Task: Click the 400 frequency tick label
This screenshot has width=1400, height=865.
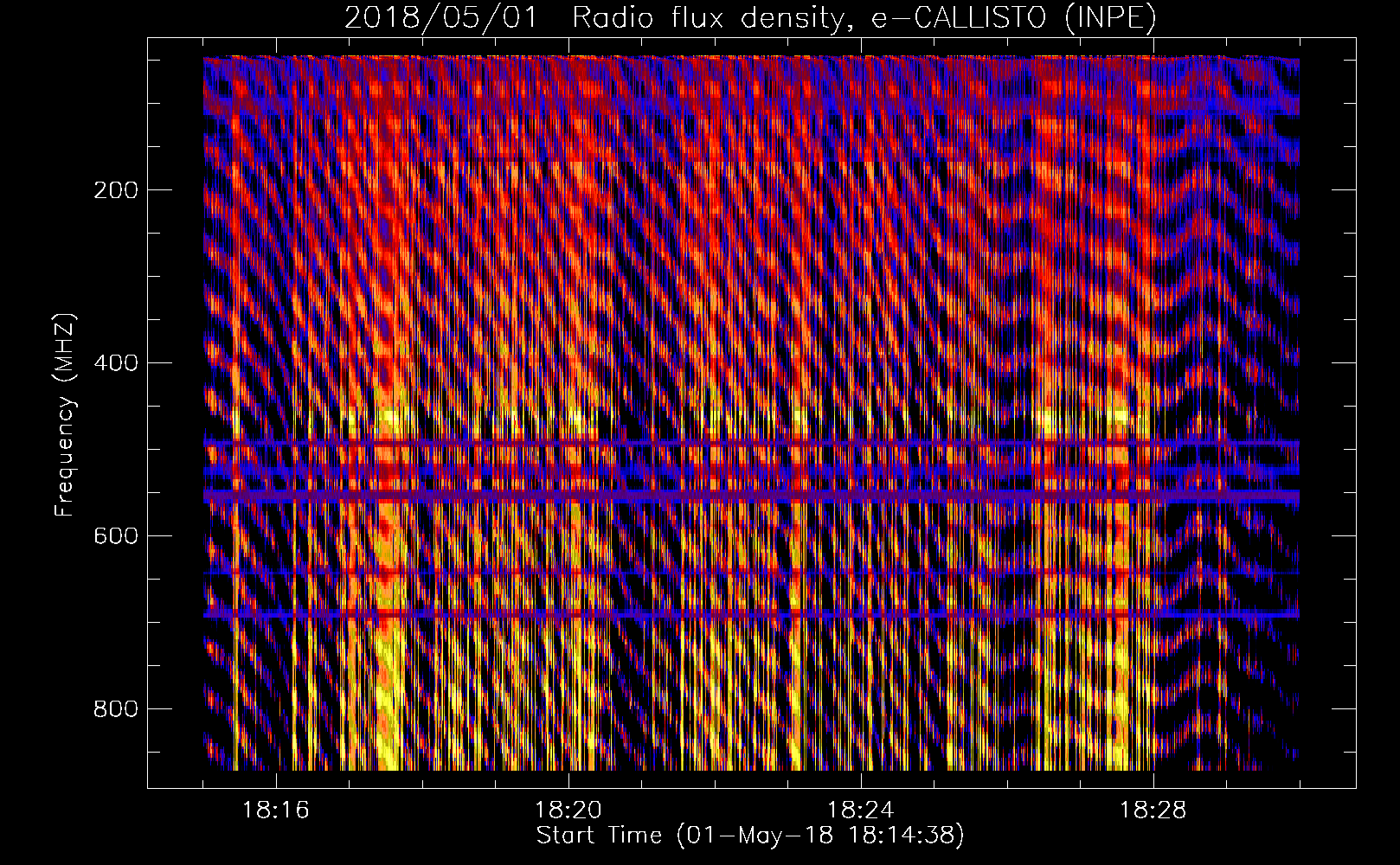Action: click(116, 362)
